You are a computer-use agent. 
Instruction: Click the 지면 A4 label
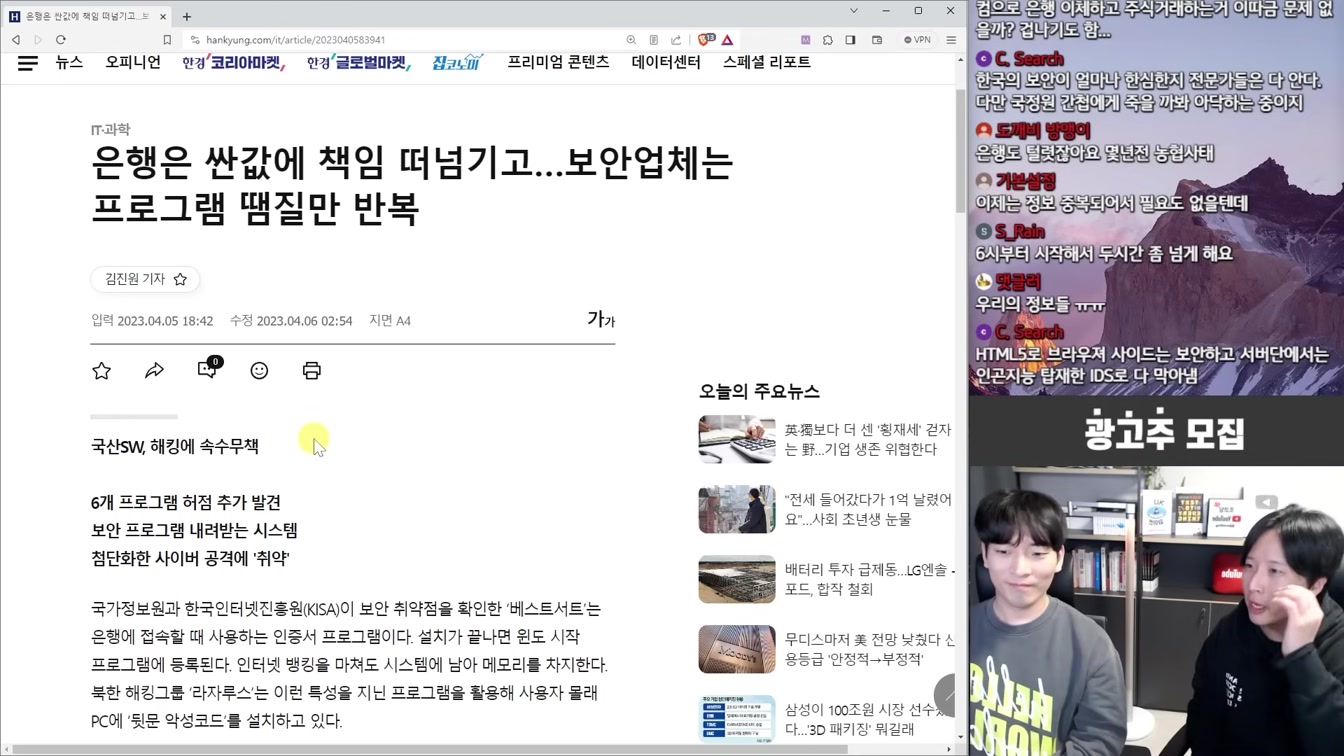point(390,321)
